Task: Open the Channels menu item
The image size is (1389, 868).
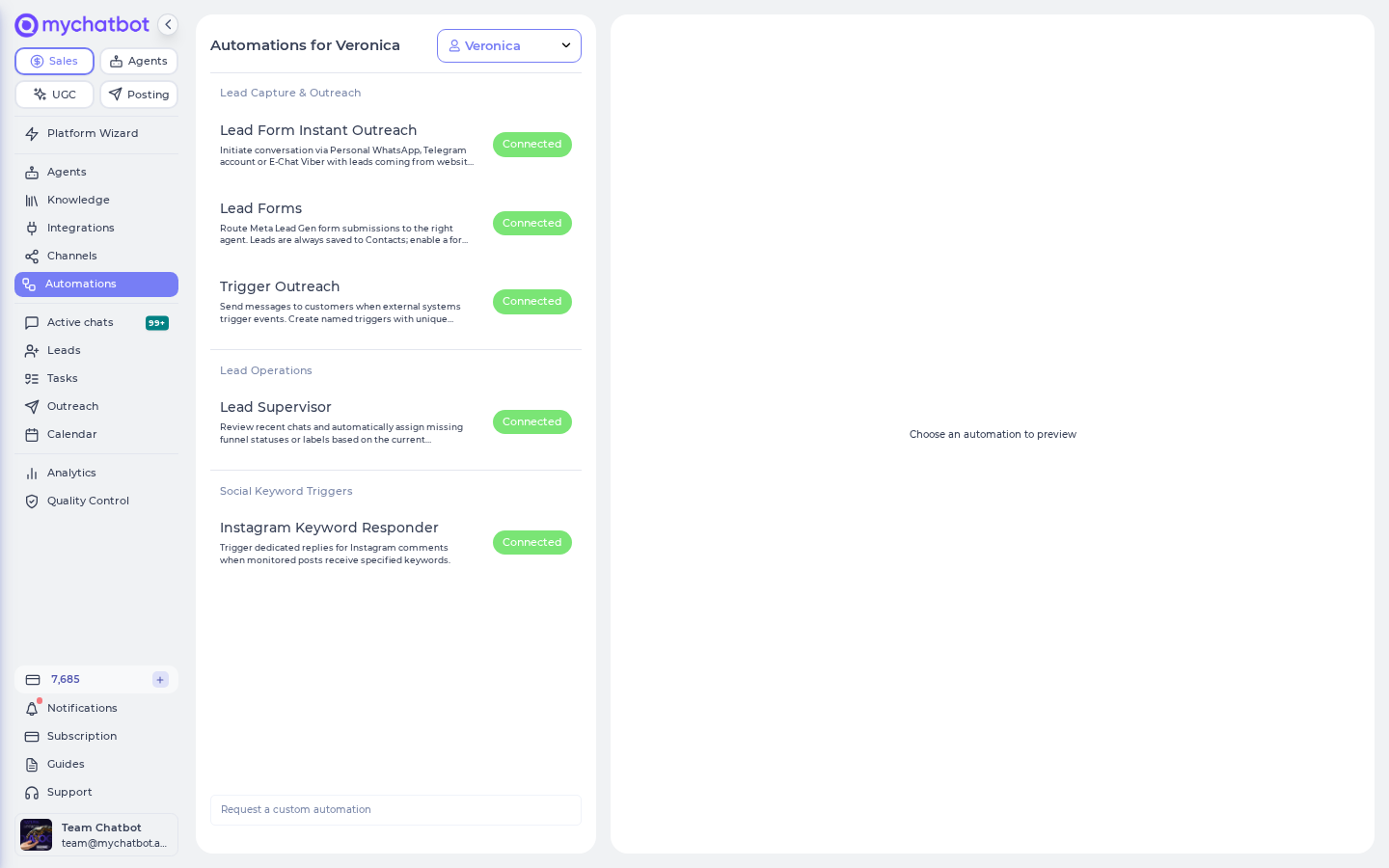Action: 96,257
